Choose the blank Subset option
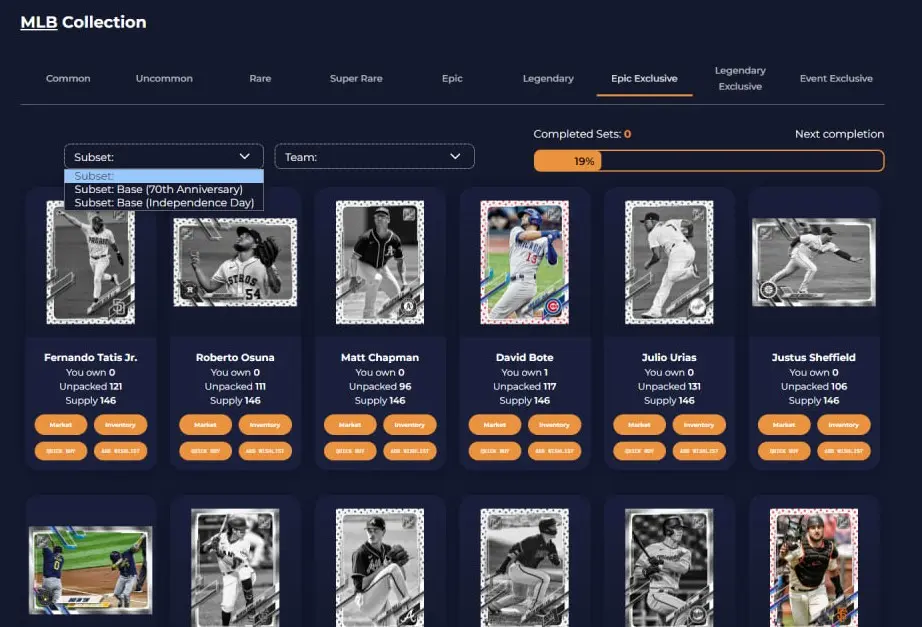 point(163,176)
